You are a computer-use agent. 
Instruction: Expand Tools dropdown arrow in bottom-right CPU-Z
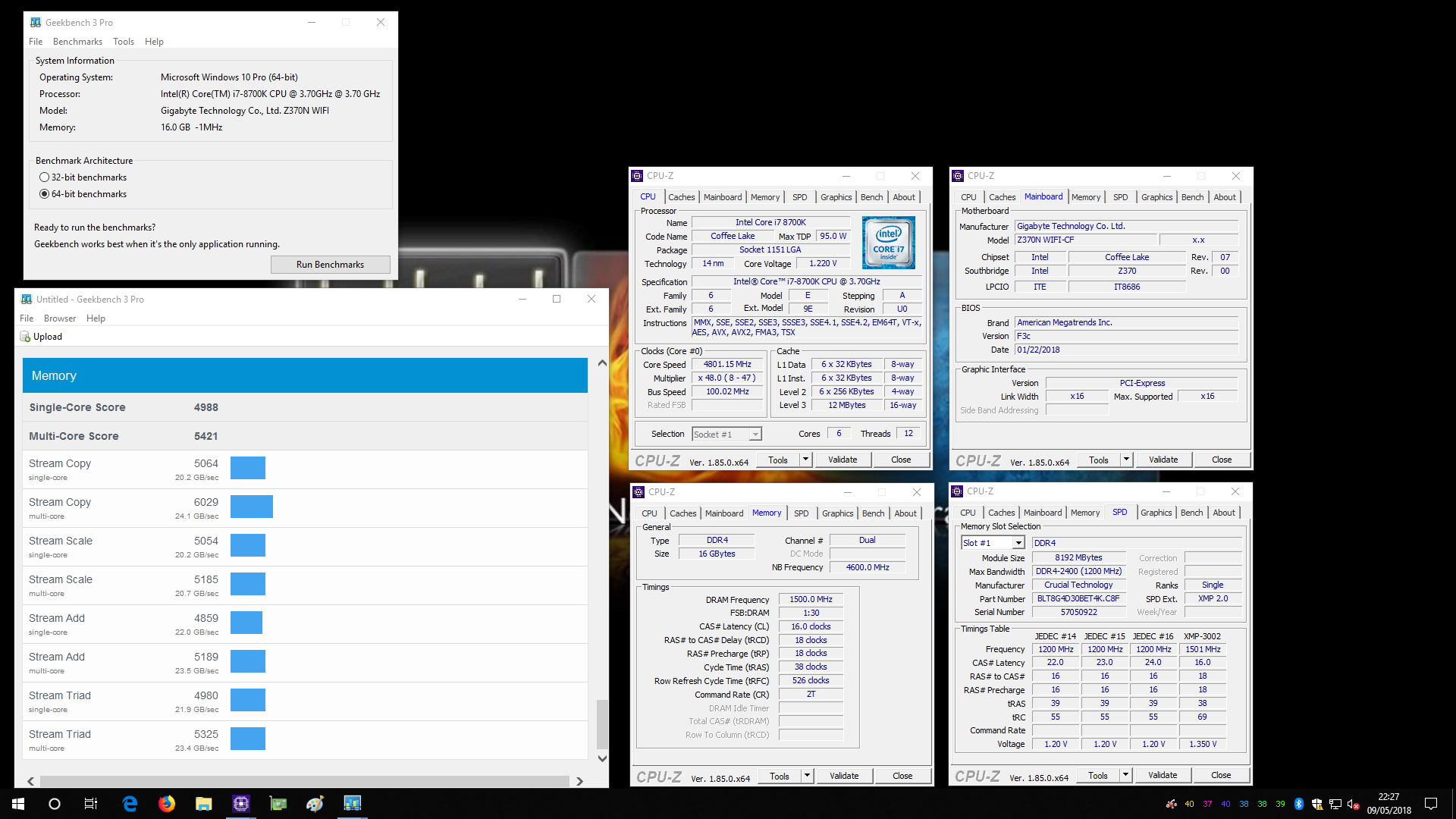coord(1125,775)
